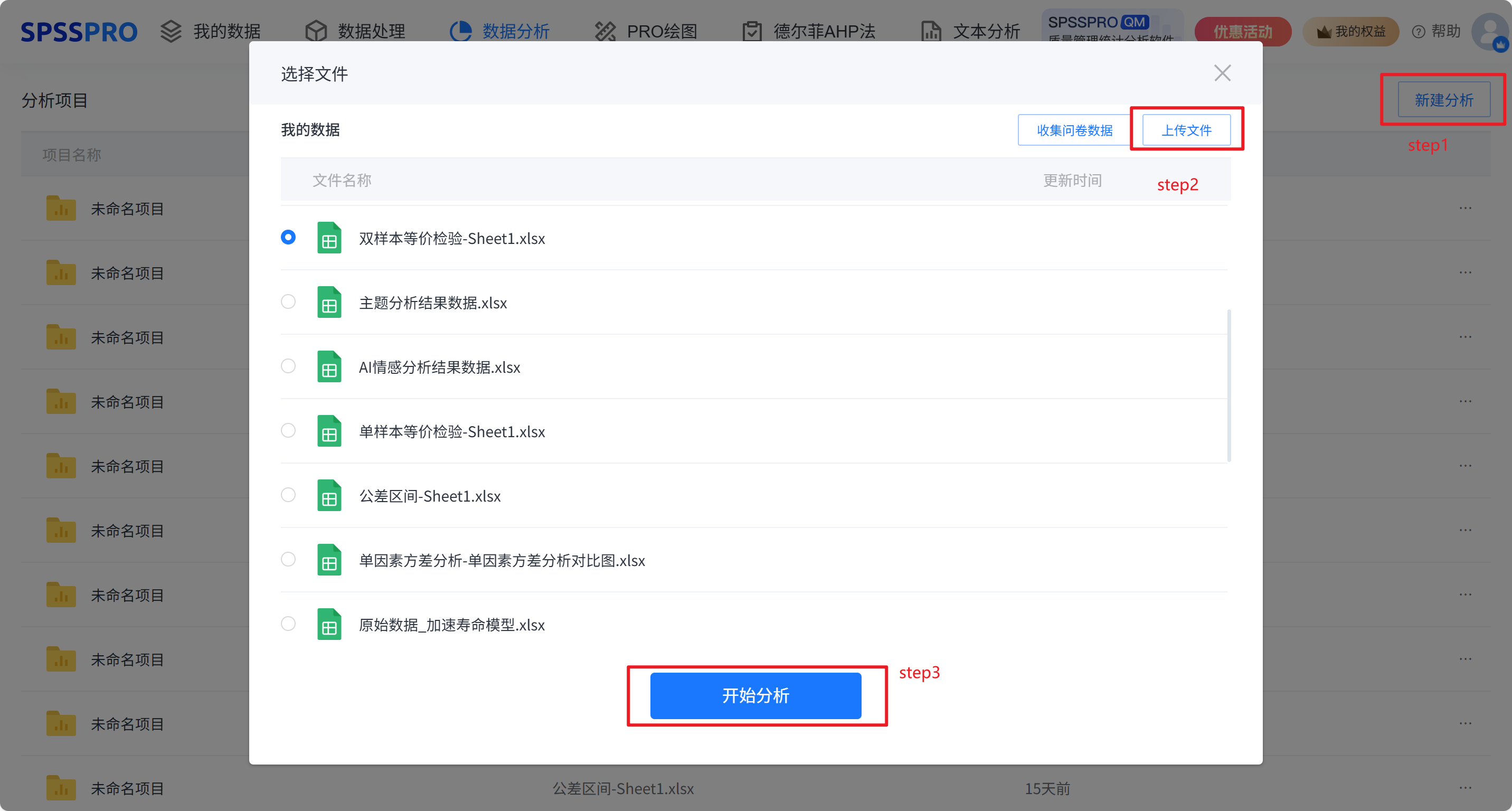Click the 文本分析 document icon
The width and height of the screenshot is (1512, 811).
tap(931, 31)
